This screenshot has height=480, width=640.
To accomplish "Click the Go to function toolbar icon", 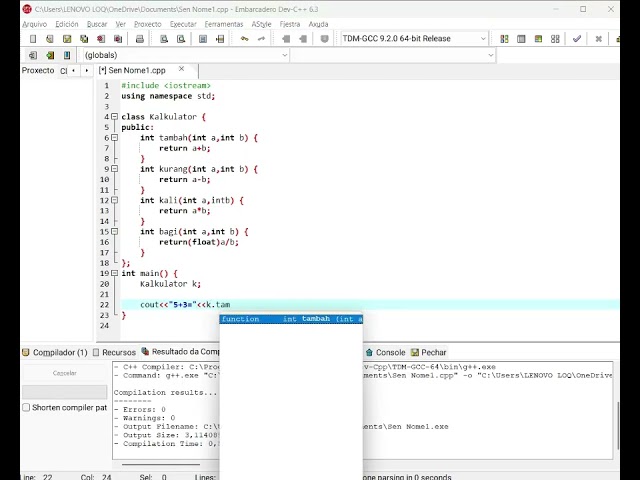I will pos(203,39).
